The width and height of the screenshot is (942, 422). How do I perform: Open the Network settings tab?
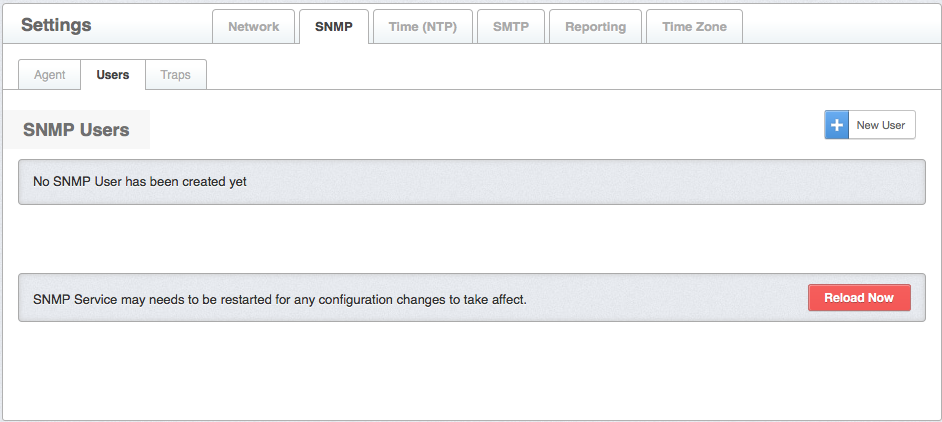(x=254, y=27)
